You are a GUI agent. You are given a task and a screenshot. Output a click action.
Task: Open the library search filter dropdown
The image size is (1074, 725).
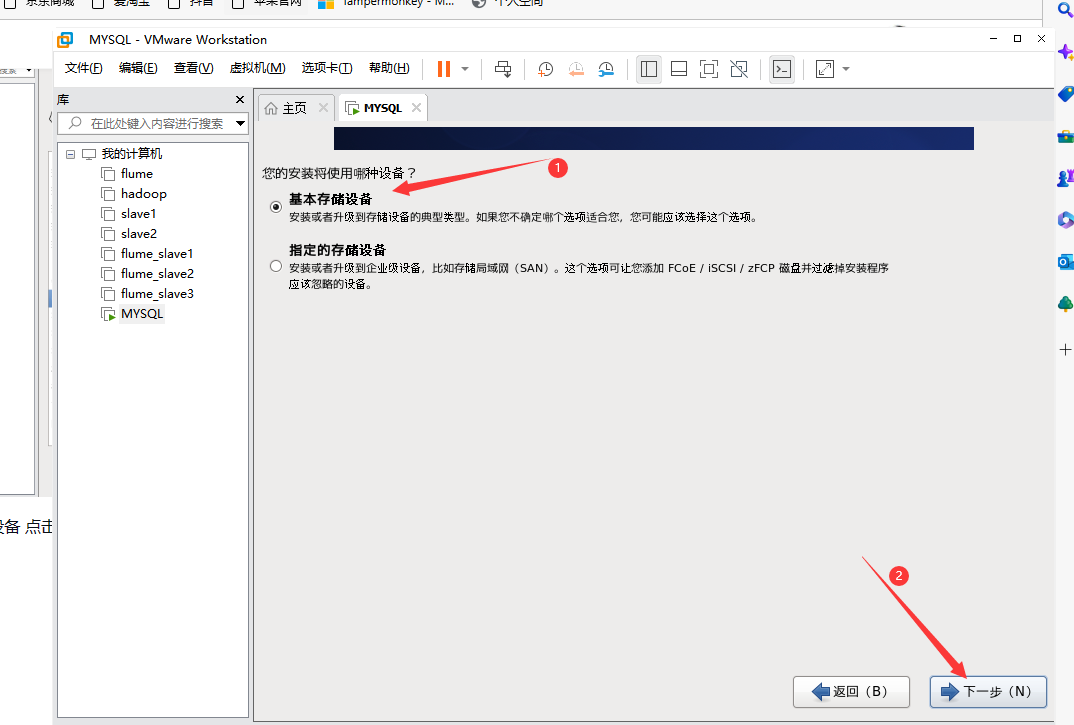pyautogui.click(x=240, y=123)
